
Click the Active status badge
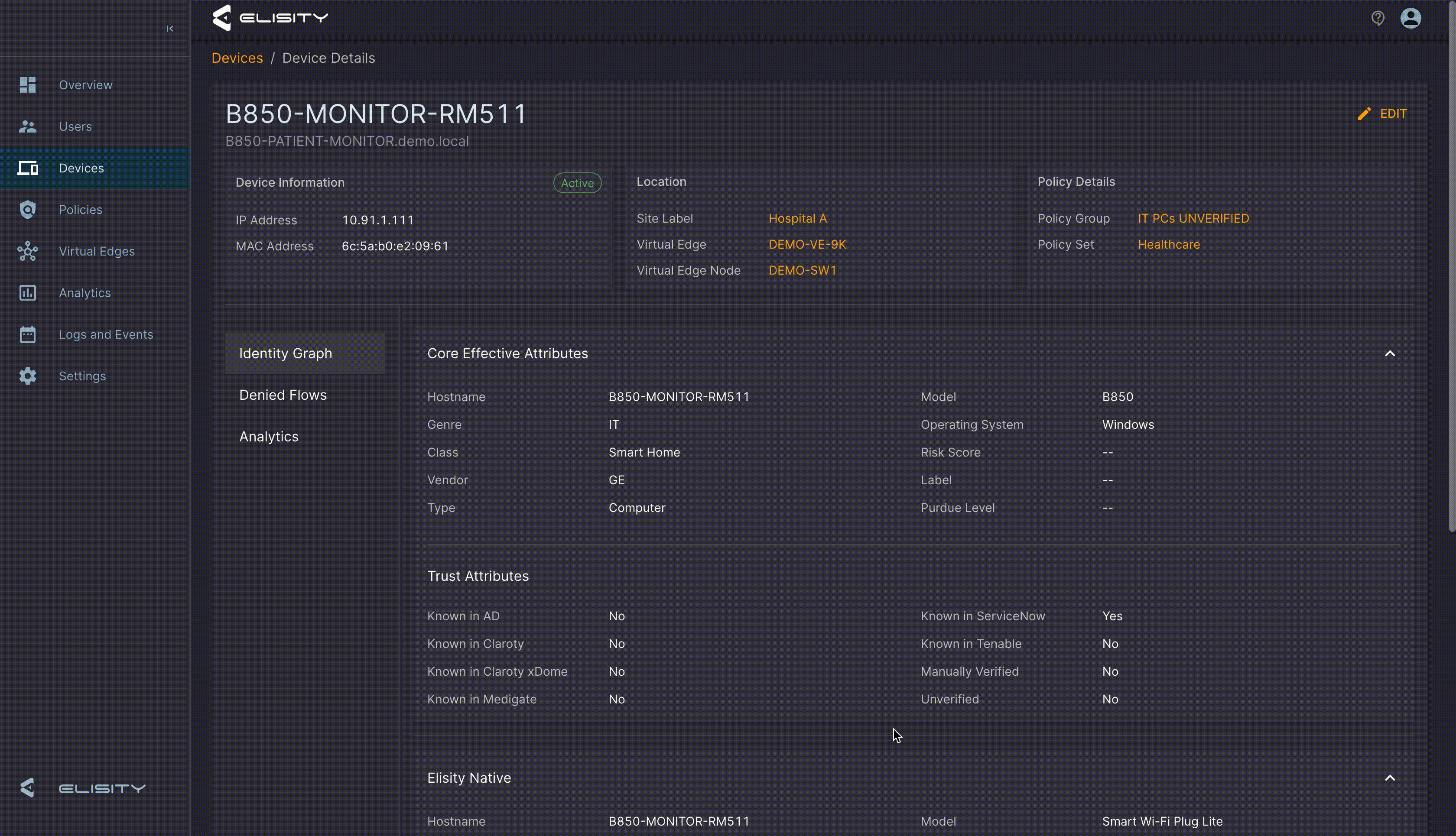click(x=577, y=183)
